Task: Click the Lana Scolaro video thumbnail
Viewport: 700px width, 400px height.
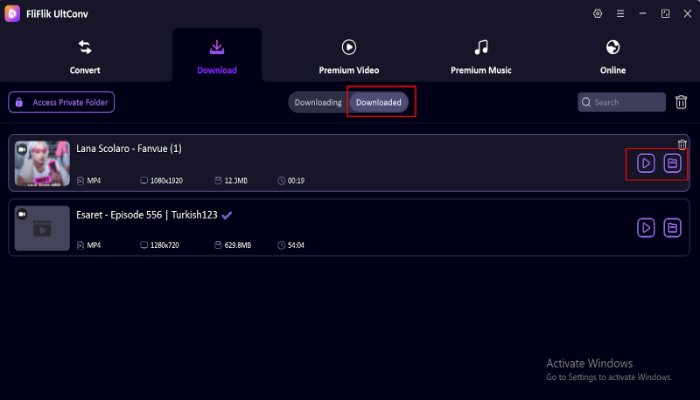Action: point(42,163)
